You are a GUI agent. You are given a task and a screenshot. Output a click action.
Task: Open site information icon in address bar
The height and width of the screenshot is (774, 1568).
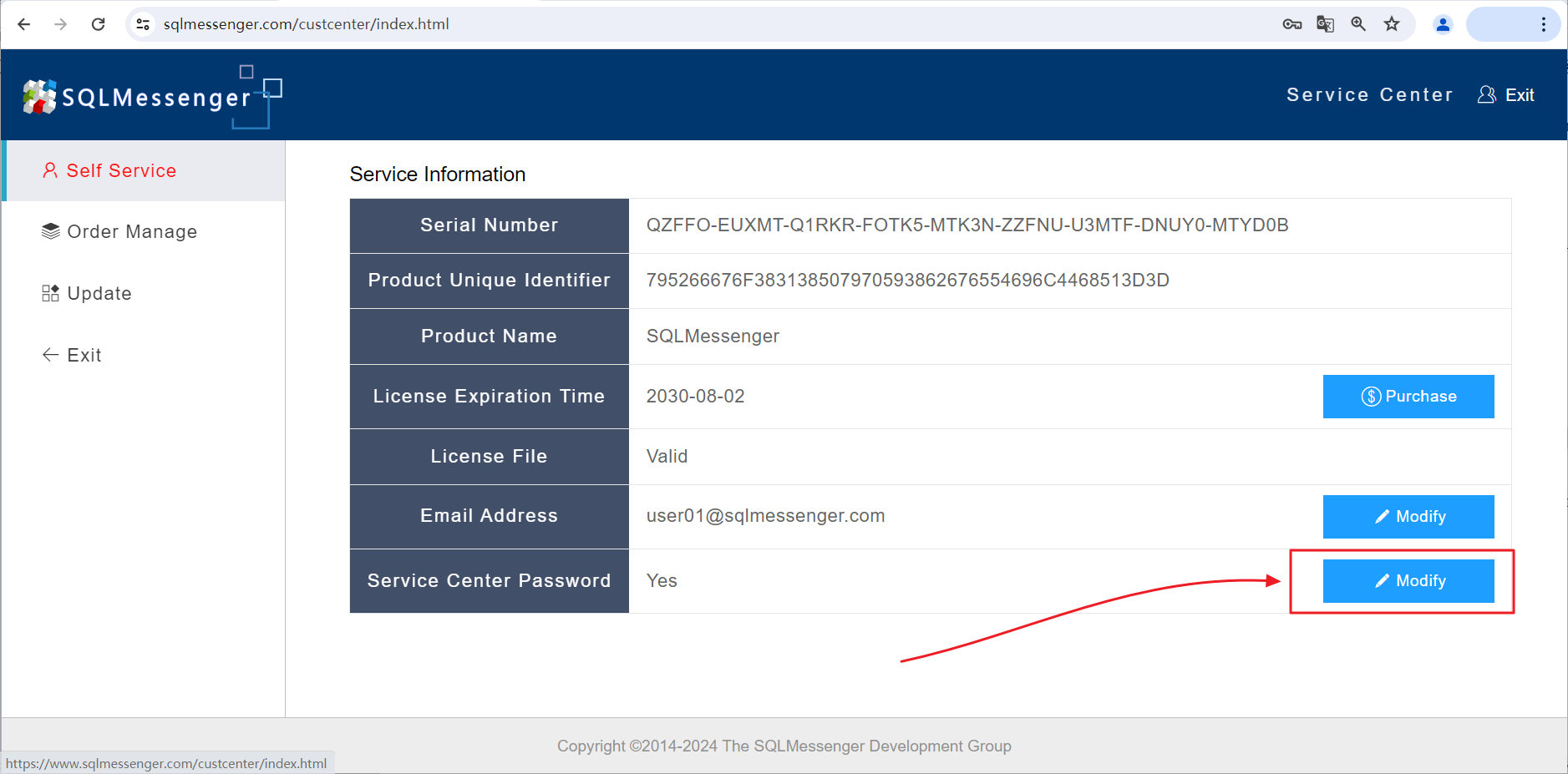tap(143, 24)
